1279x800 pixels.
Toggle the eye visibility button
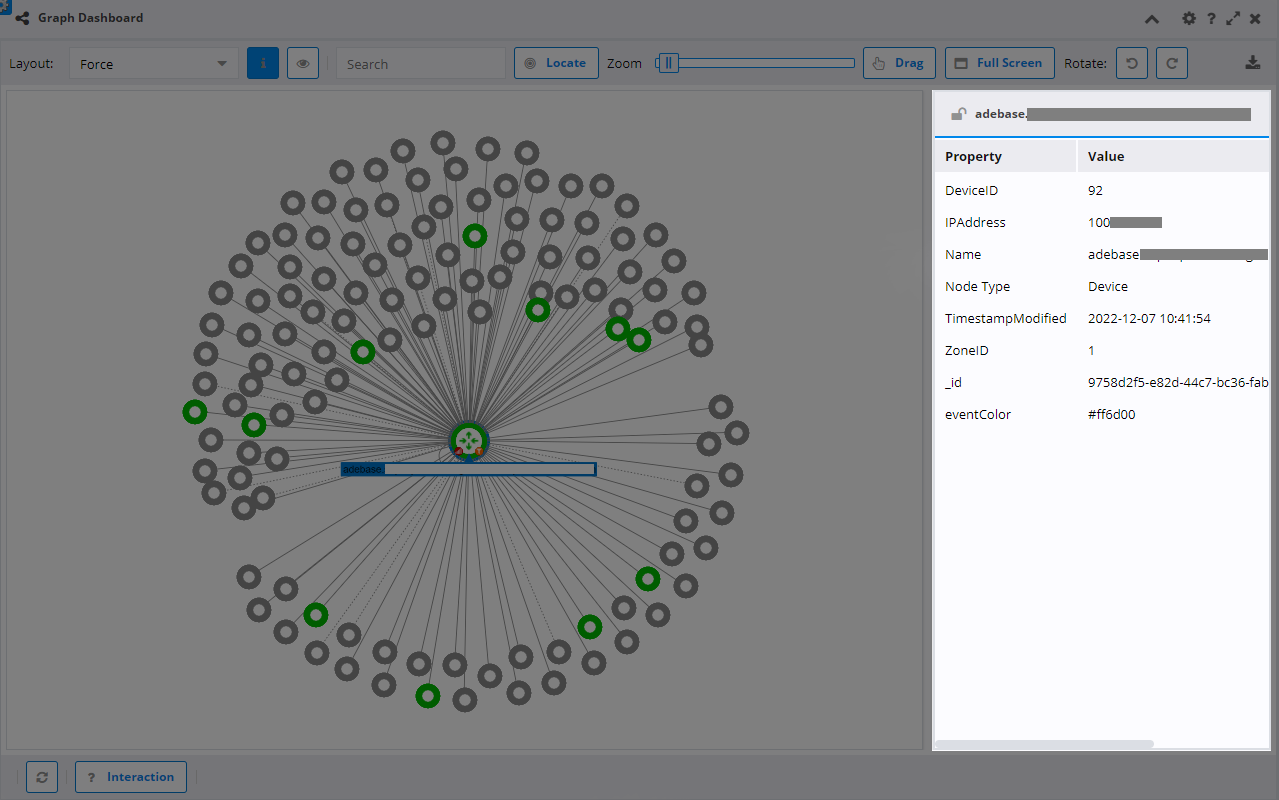coord(303,63)
